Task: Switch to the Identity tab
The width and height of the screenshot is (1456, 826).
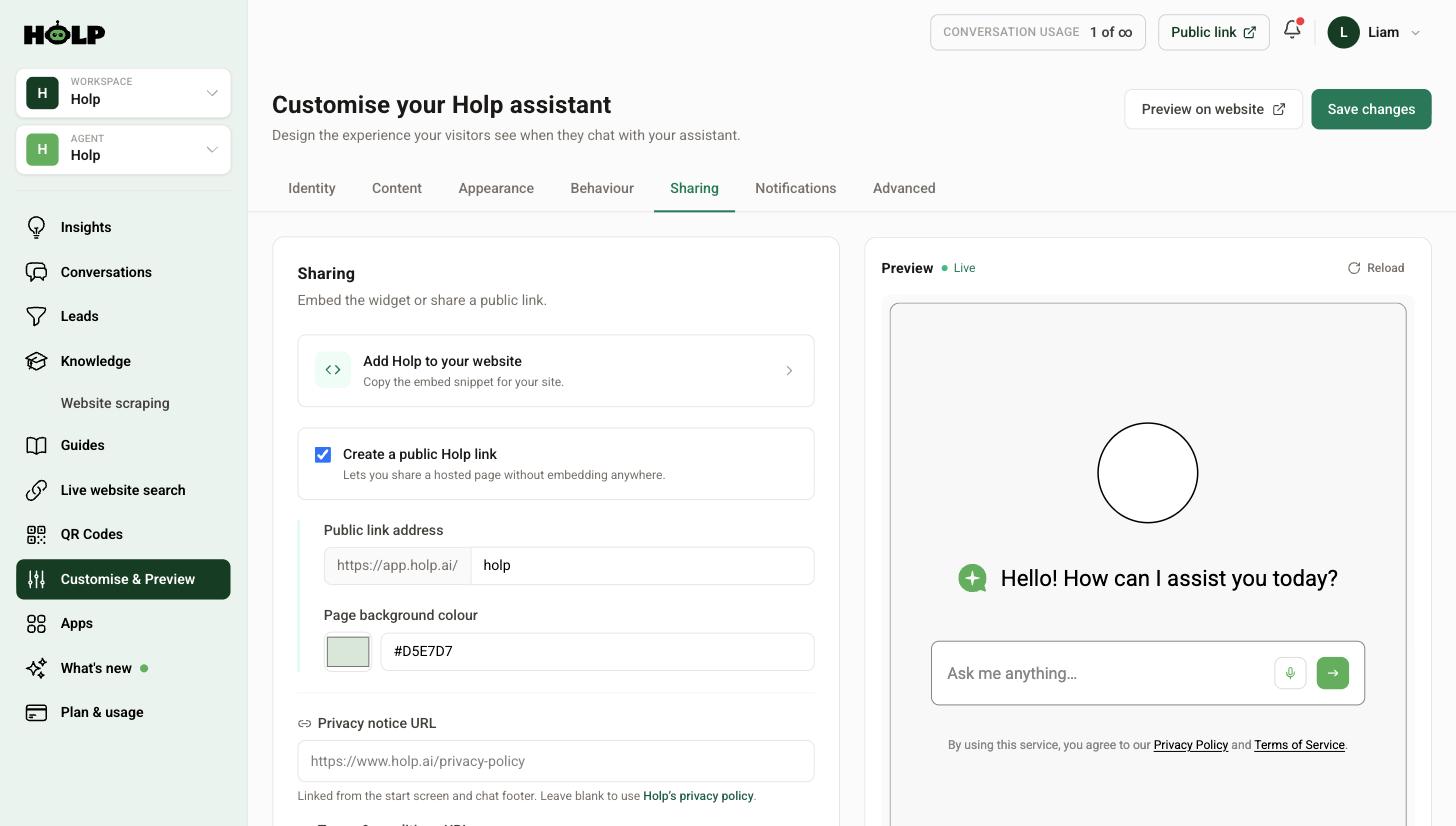Action: 312,188
